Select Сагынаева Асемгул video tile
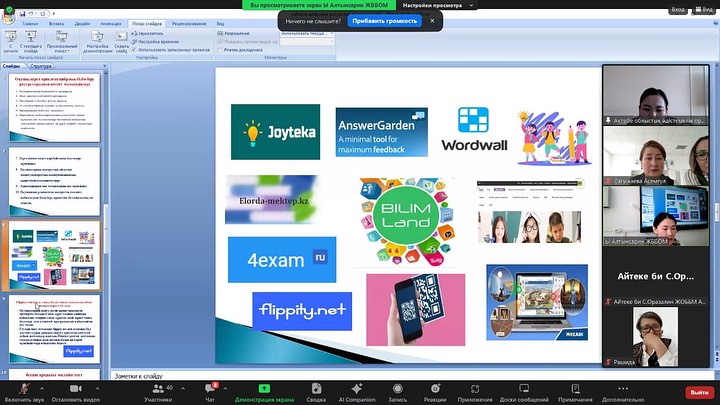Image resolution: width=720 pixels, height=405 pixels. pos(656,156)
